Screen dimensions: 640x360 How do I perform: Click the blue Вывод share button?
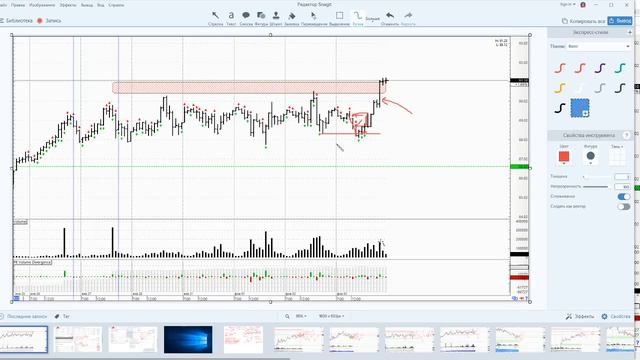[x=620, y=21]
